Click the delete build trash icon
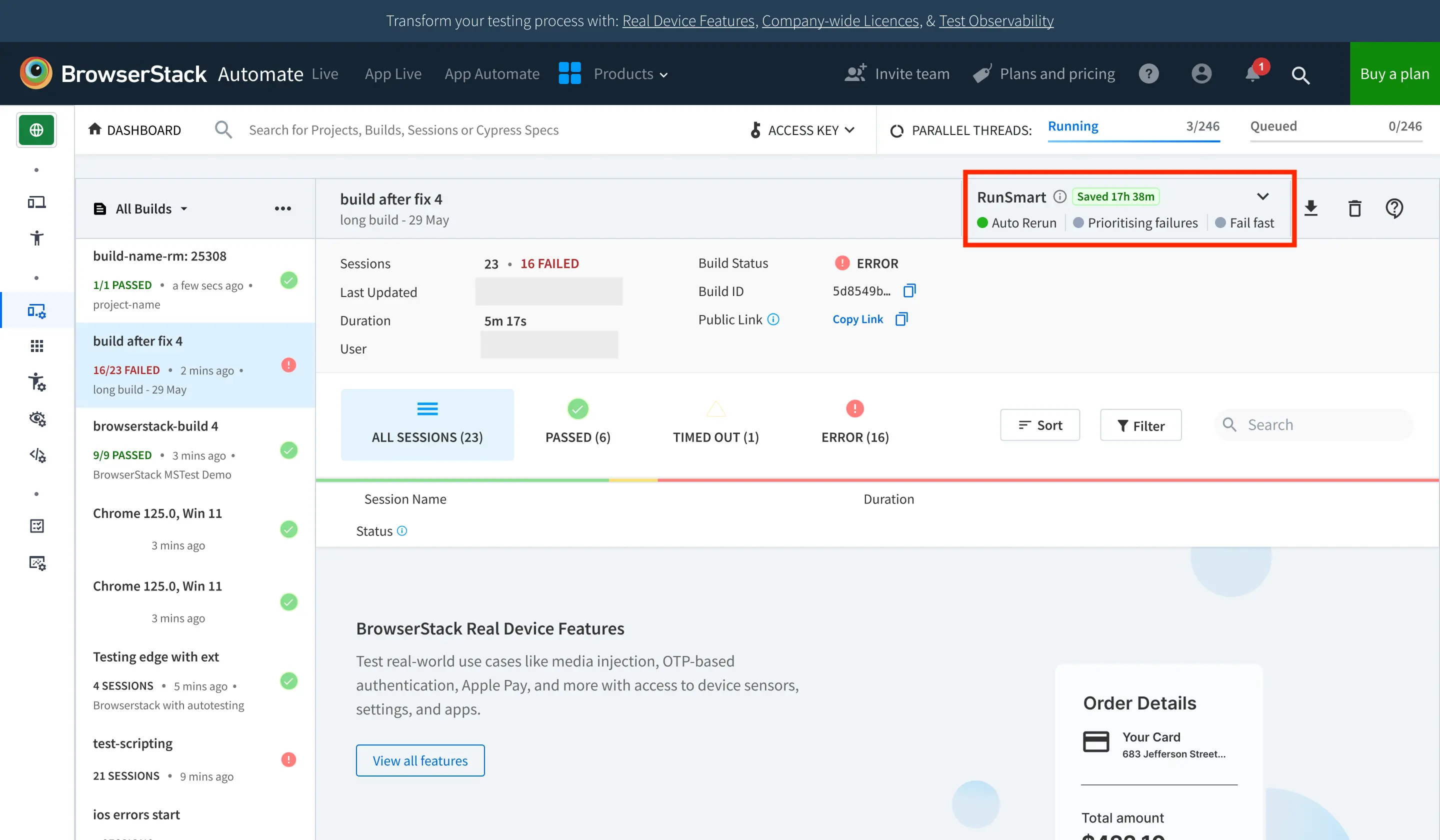Image resolution: width=1440 pixels, height=840 pixels. coord(1354,208)
